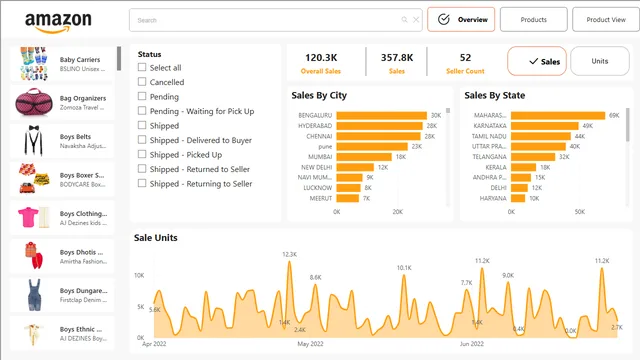
Task: Click the CHENNAI sales bar
Action: [378, 136]
